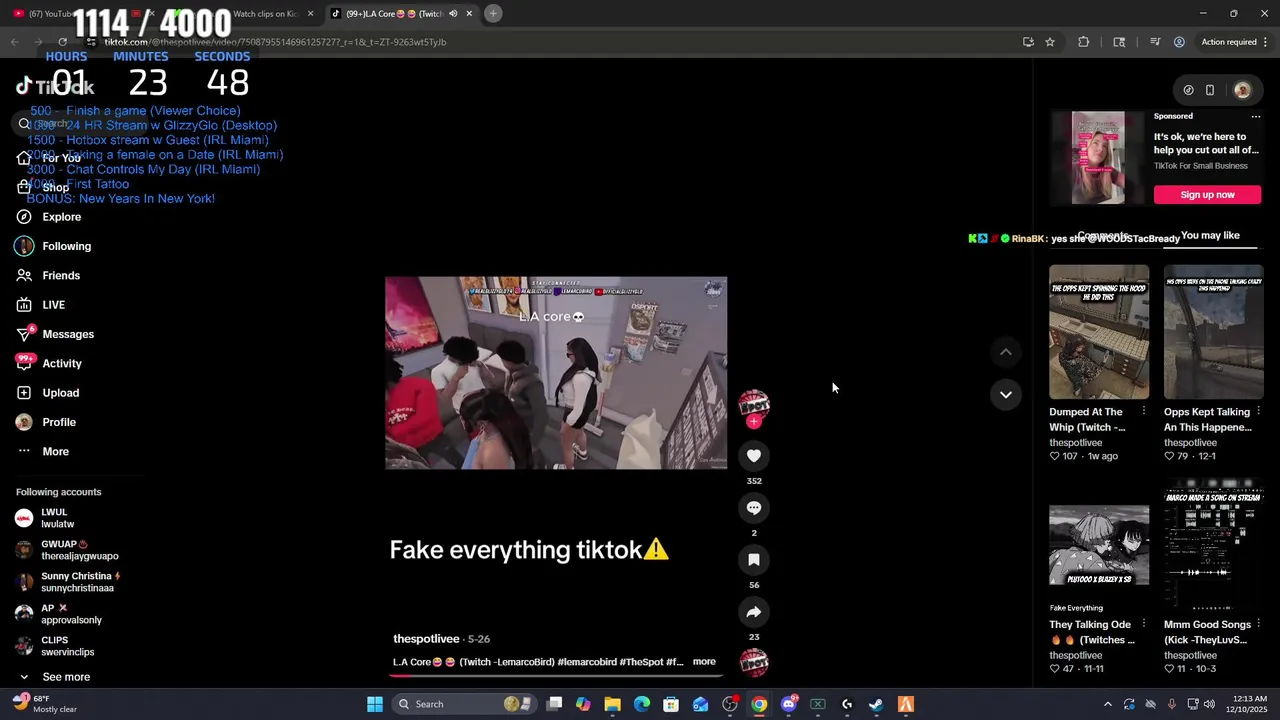Bookmark this page with the star icon

1050,42
